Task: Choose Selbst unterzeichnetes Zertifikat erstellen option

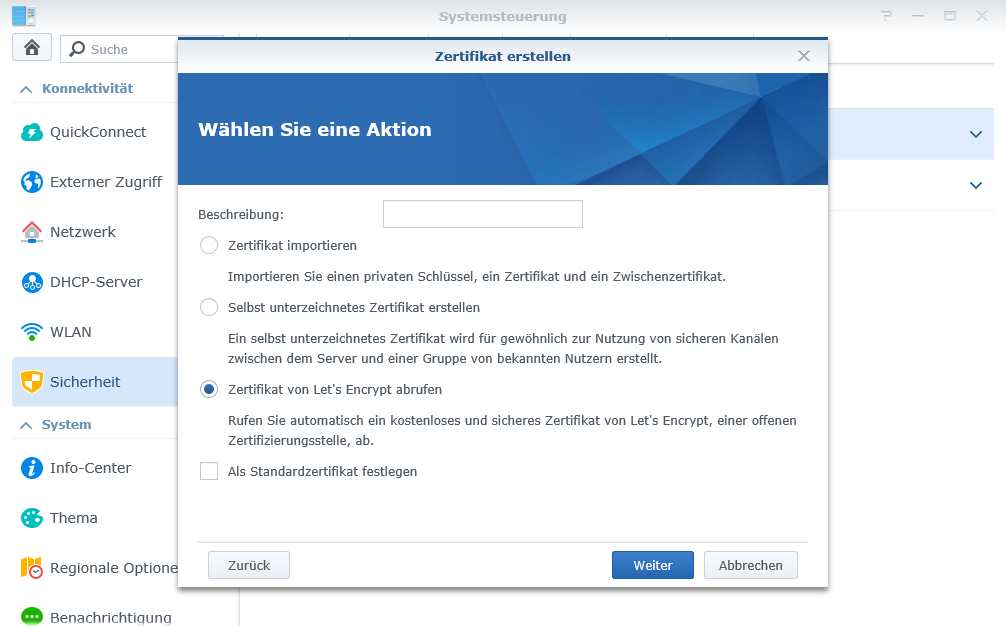Action: pos(209,307)
